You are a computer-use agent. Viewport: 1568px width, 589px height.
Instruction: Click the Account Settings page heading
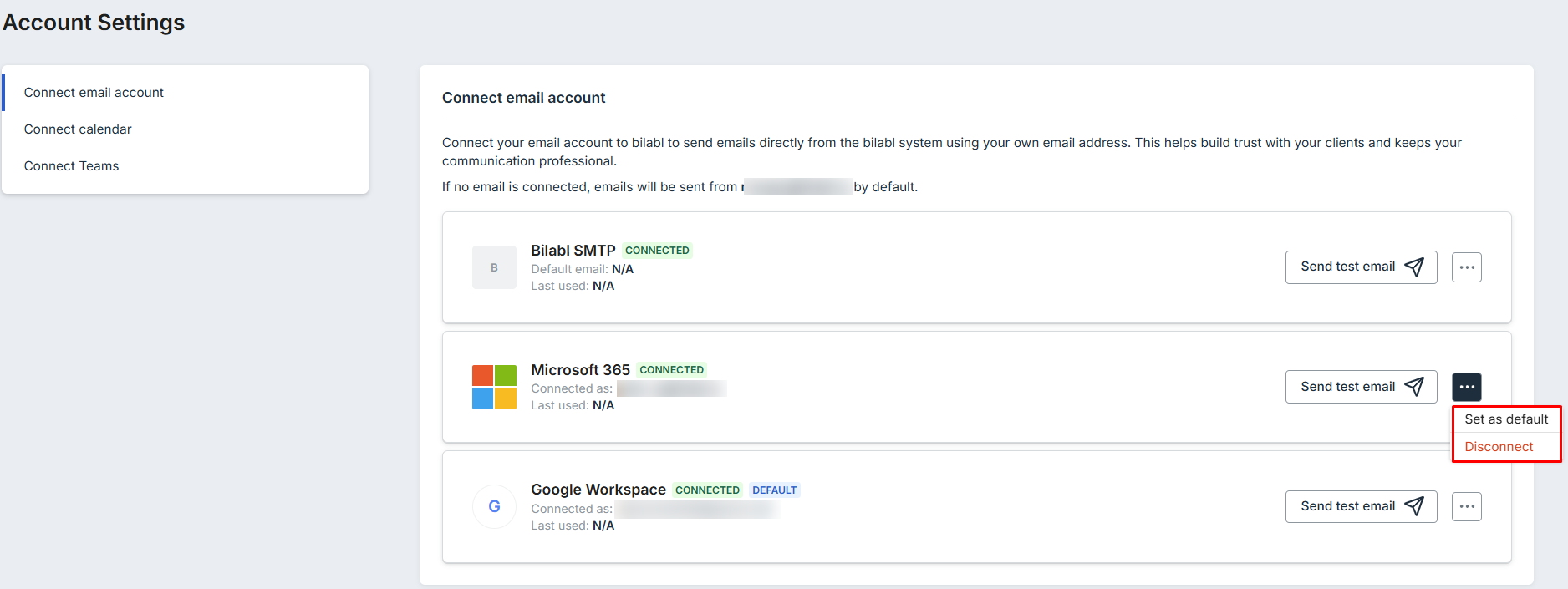94,23
